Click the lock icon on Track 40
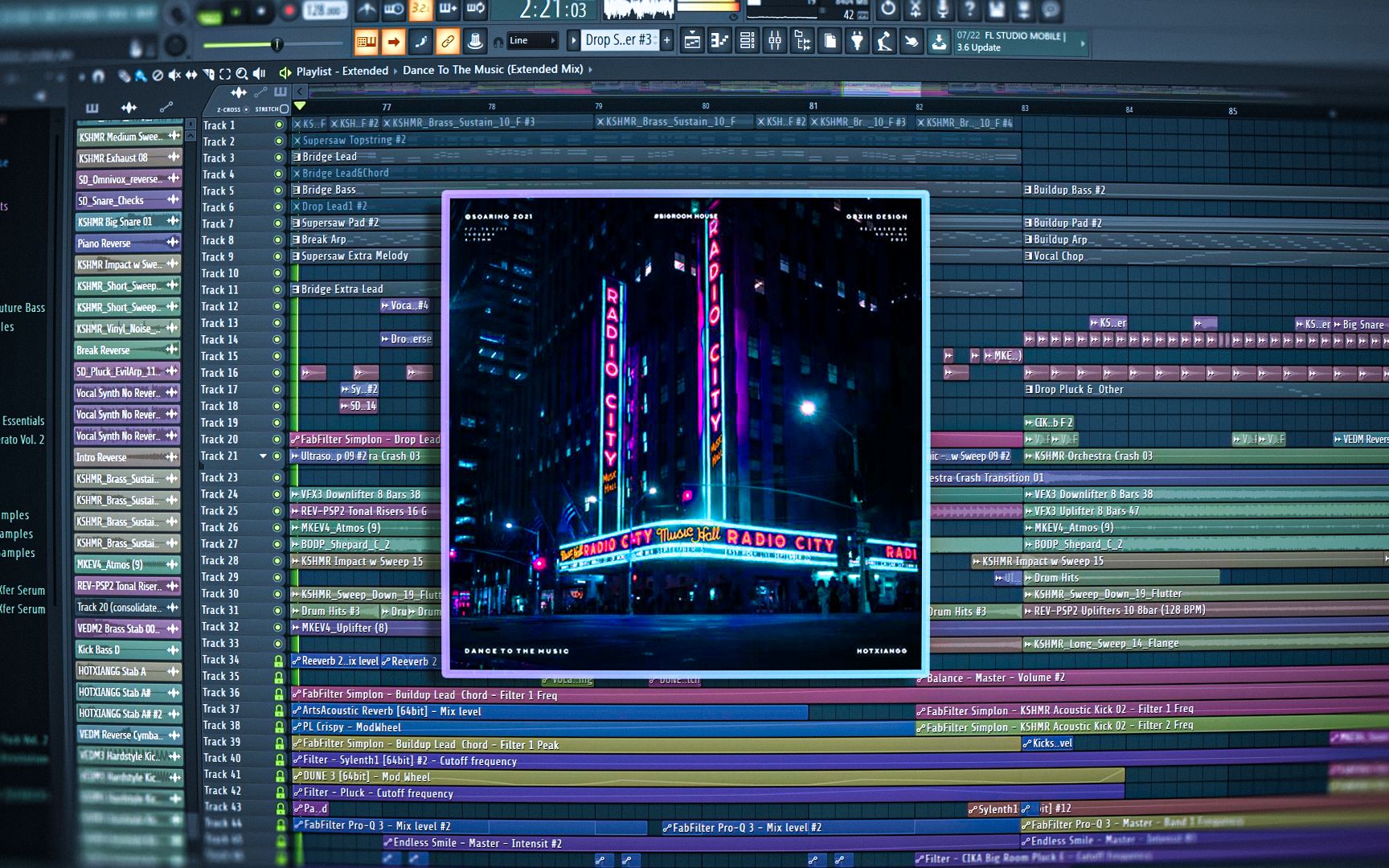Viewport: 1389px width, 868px height. [280, 759]
